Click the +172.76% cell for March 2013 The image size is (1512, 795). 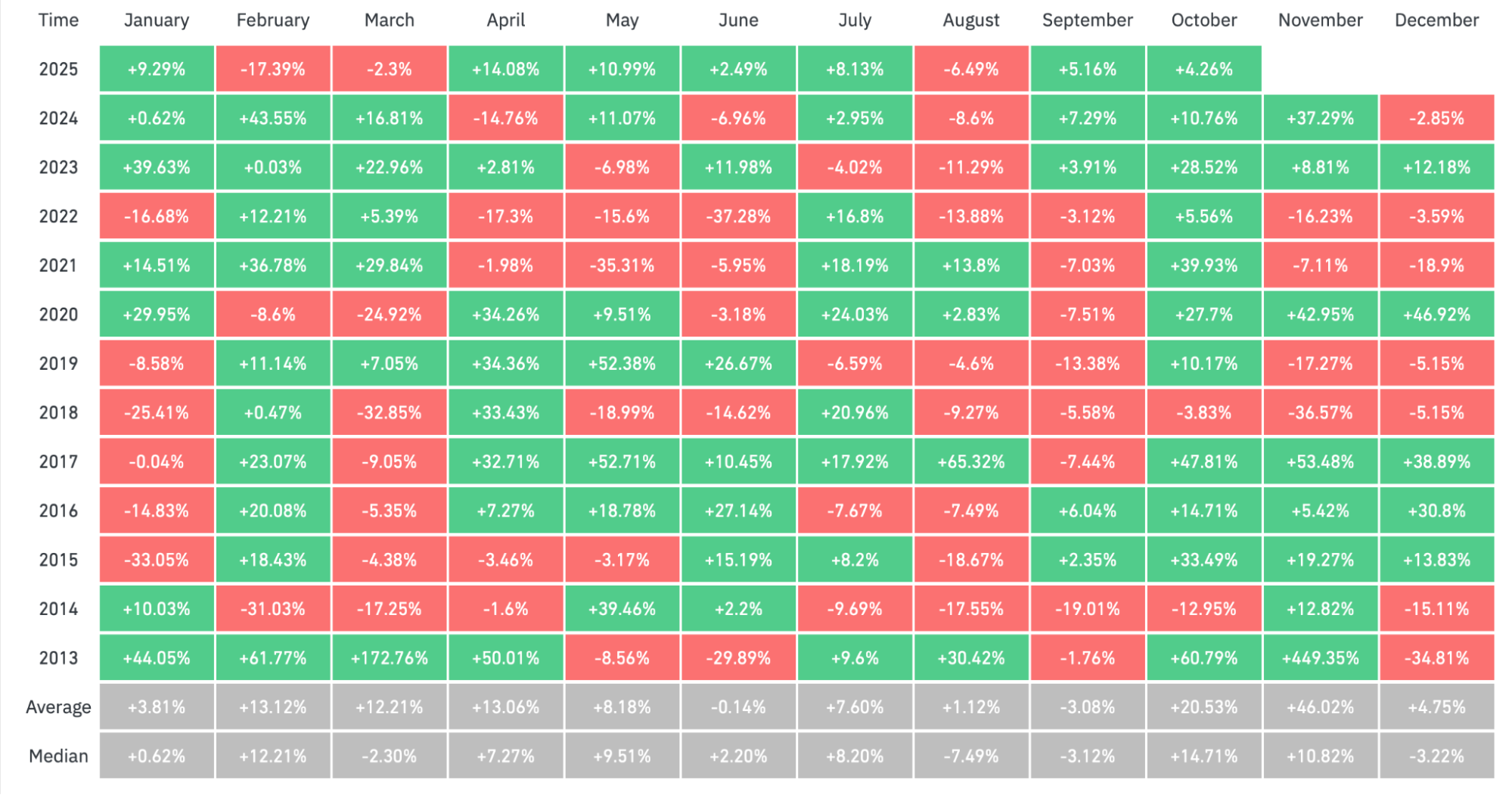390,658
